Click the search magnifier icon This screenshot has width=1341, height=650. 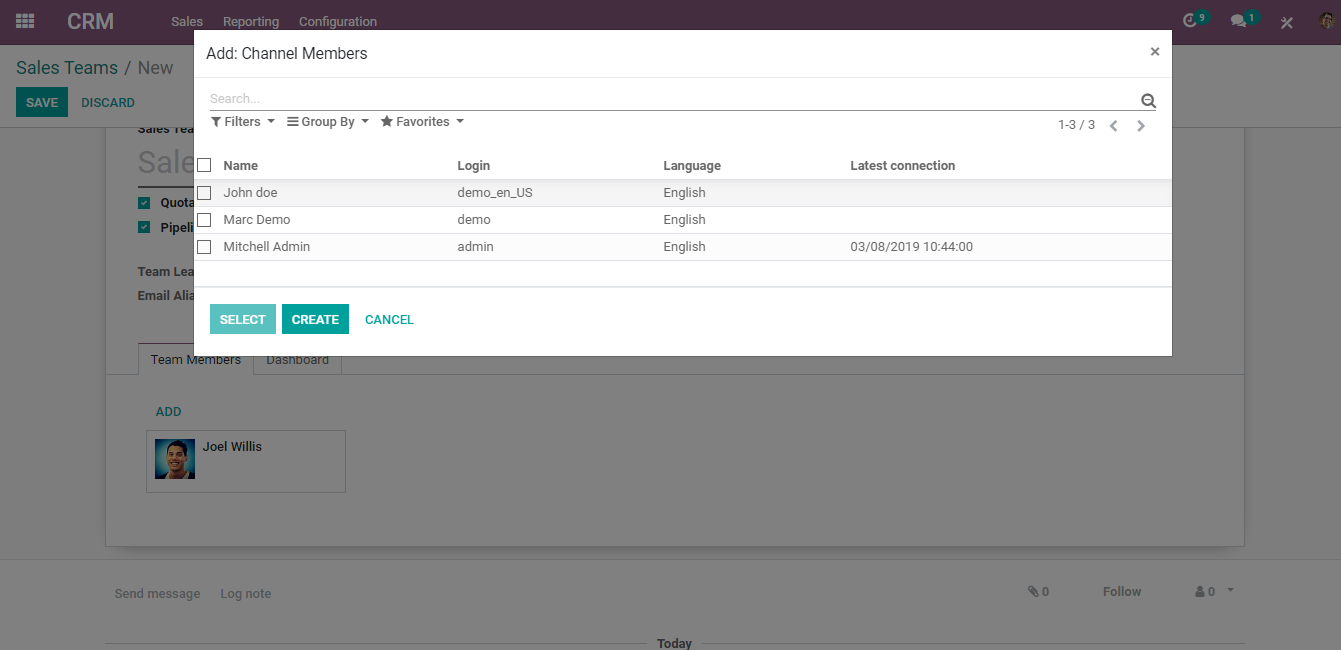tap(1148, 100)
